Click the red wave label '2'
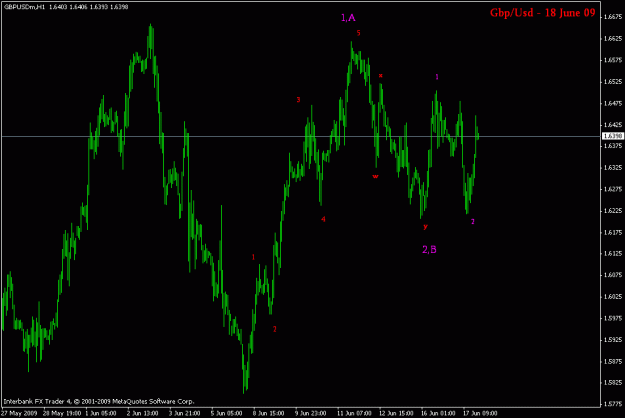The image size is (625, 418). point(275,329)
